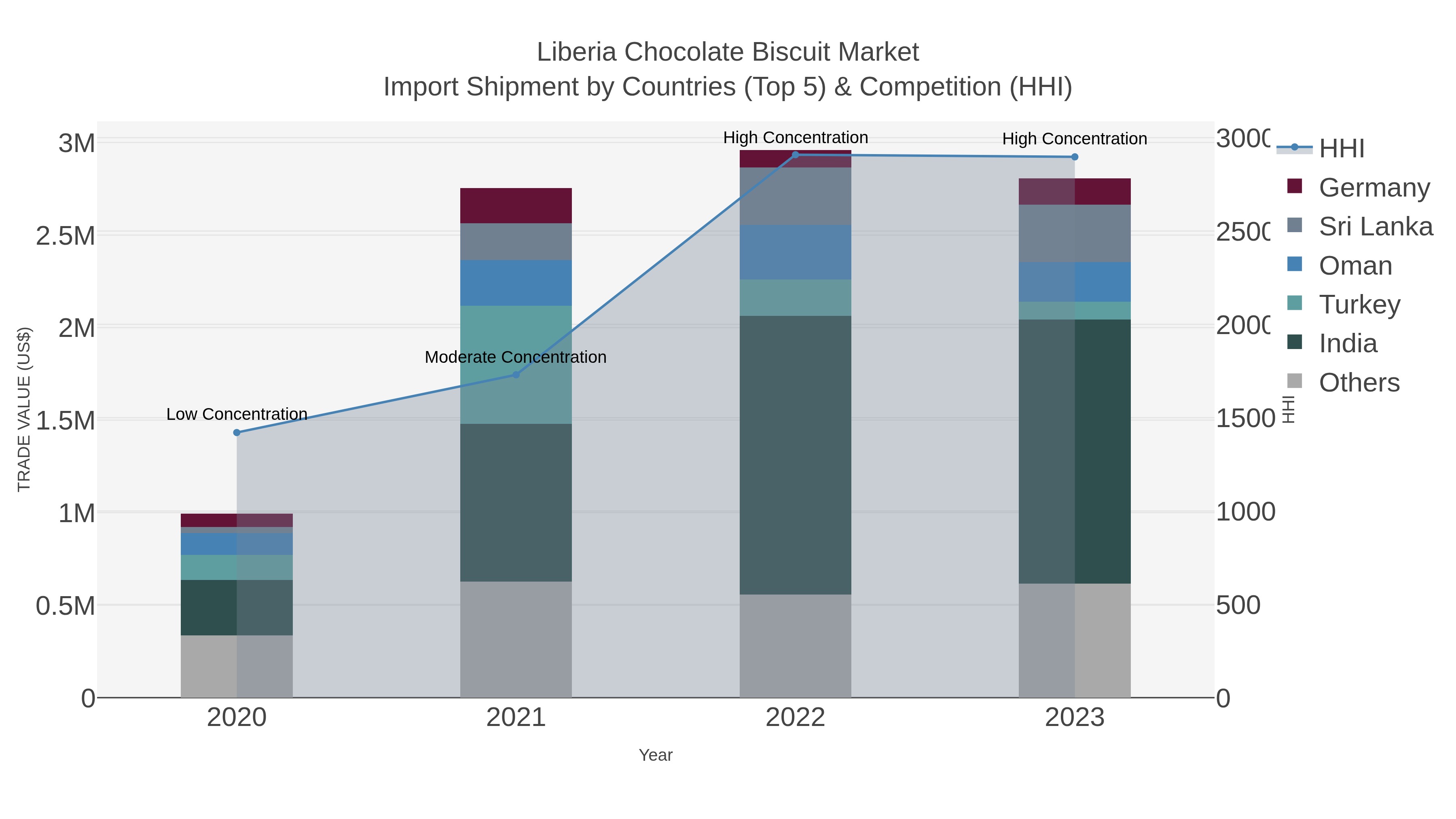
Task: Click the 2022 x-axis label
Action: [795, 717]
